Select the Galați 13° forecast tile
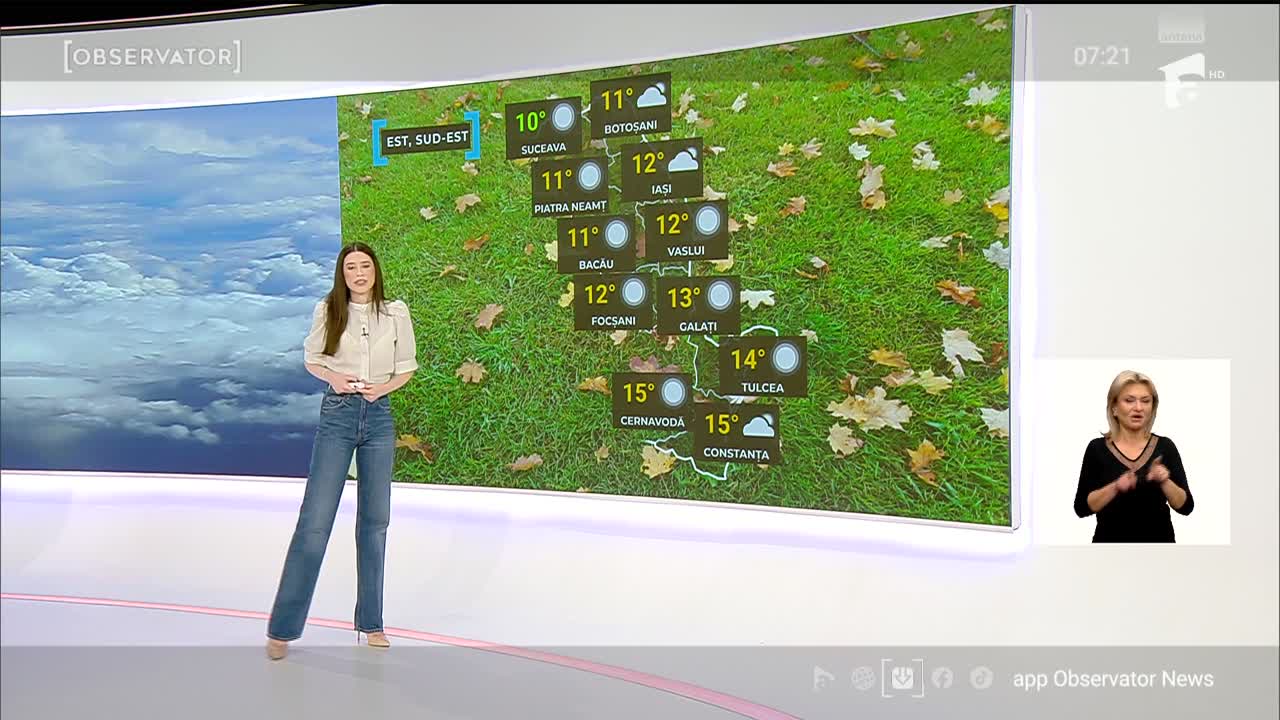Screen dimensions: 1280x720 click(x=697, y=305)
